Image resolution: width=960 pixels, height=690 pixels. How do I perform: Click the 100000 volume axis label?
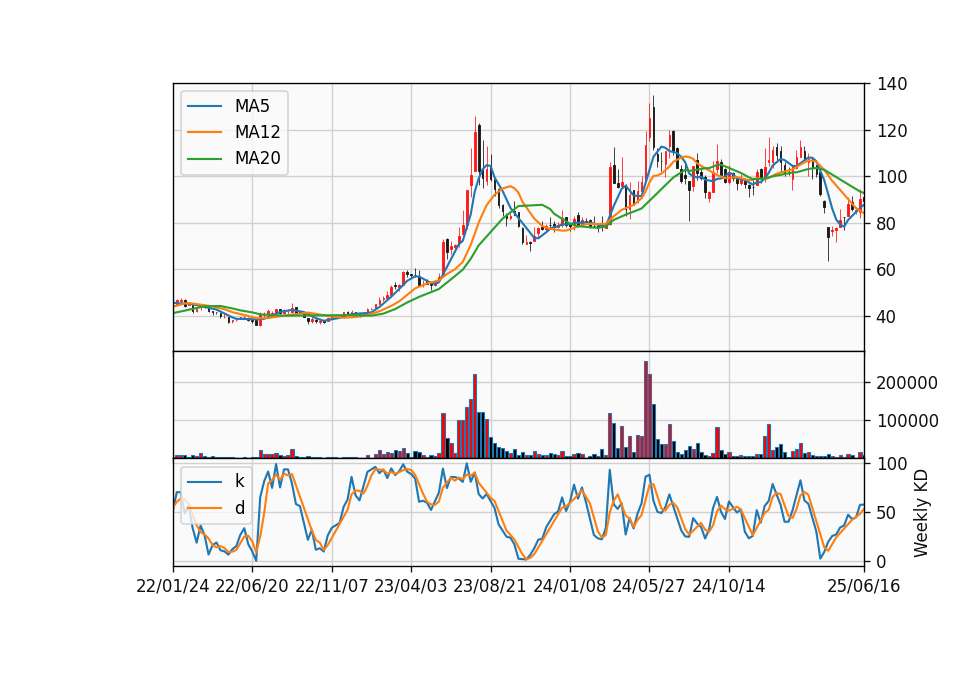pos(907,421)
